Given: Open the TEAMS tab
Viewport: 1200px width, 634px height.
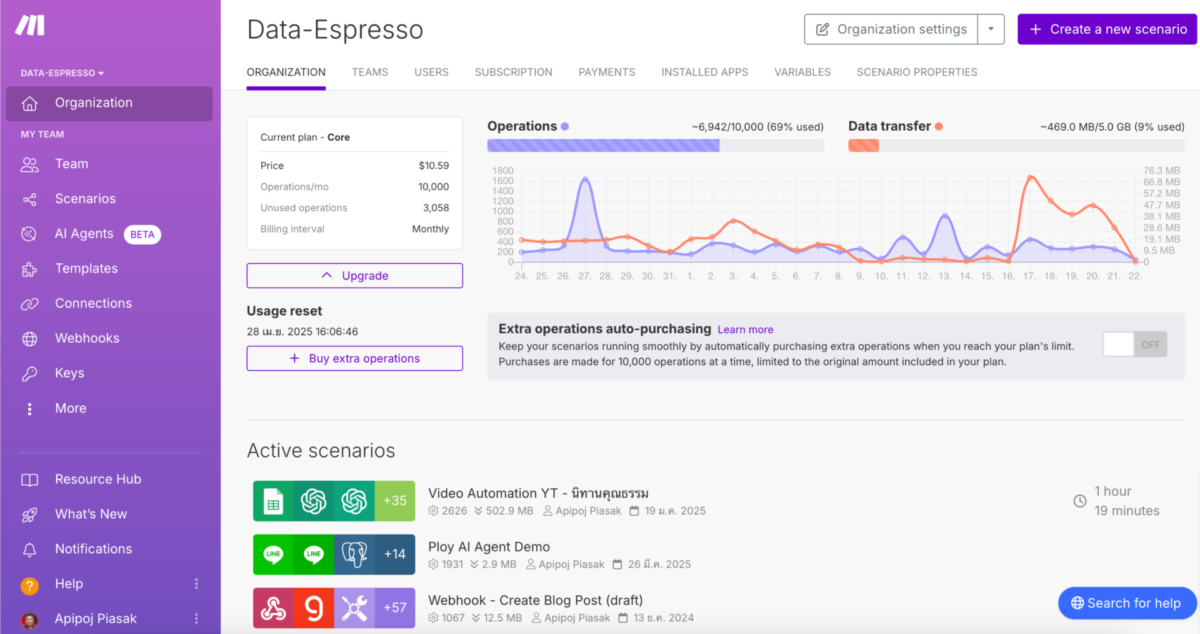Looking at the screenshot, I should pyautogui.click(x=369, y=72).
